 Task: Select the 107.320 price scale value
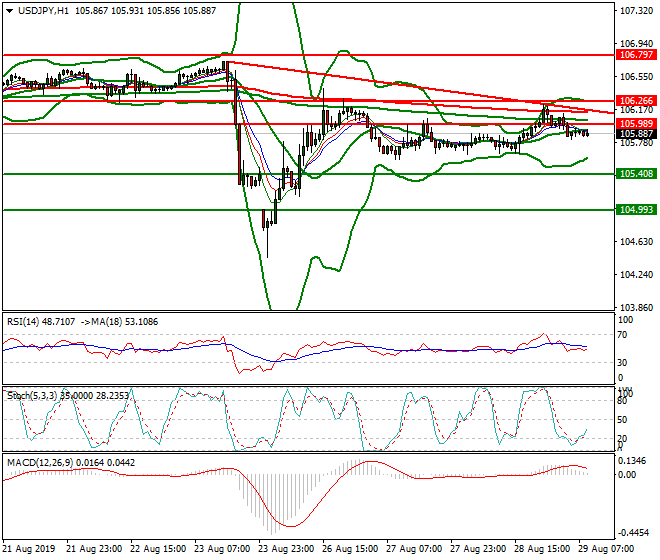(636, 11)
